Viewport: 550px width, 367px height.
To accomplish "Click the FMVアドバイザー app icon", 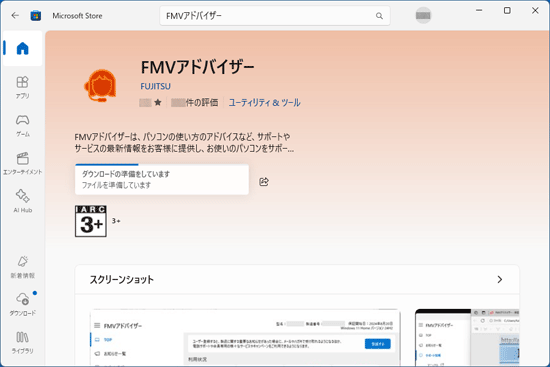I will [x=100, y=86].
